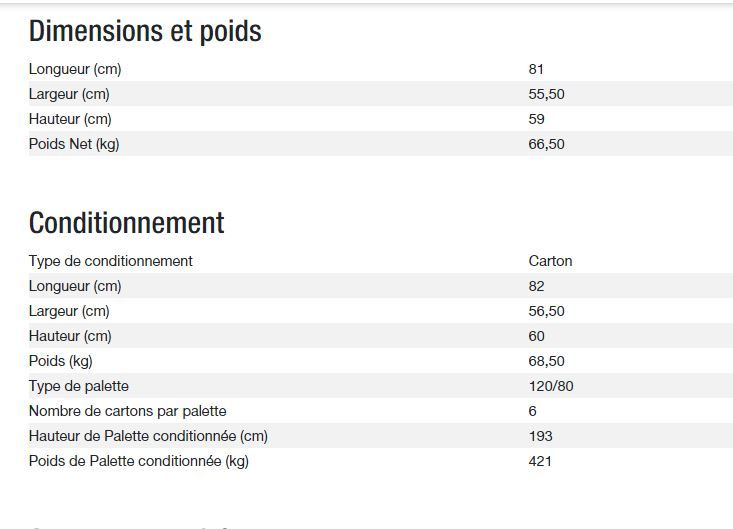
Task: Click the packaged weight value 68,50
Action: pos(546,361)
